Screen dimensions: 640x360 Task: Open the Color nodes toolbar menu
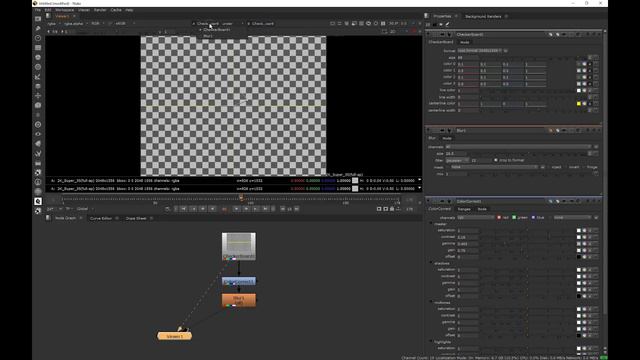(38, 57)
